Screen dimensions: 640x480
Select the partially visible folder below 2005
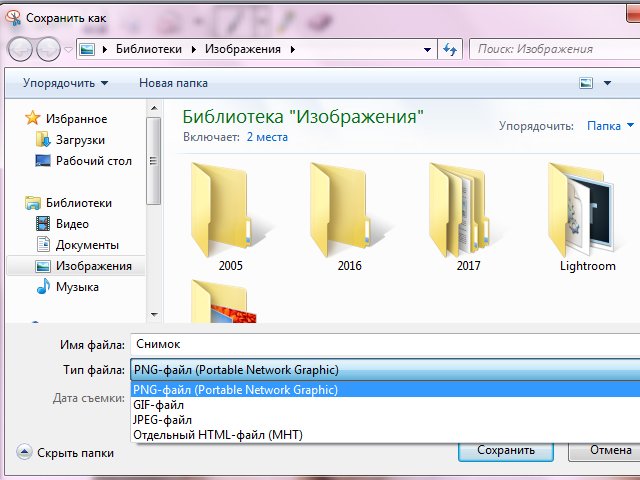224,301
